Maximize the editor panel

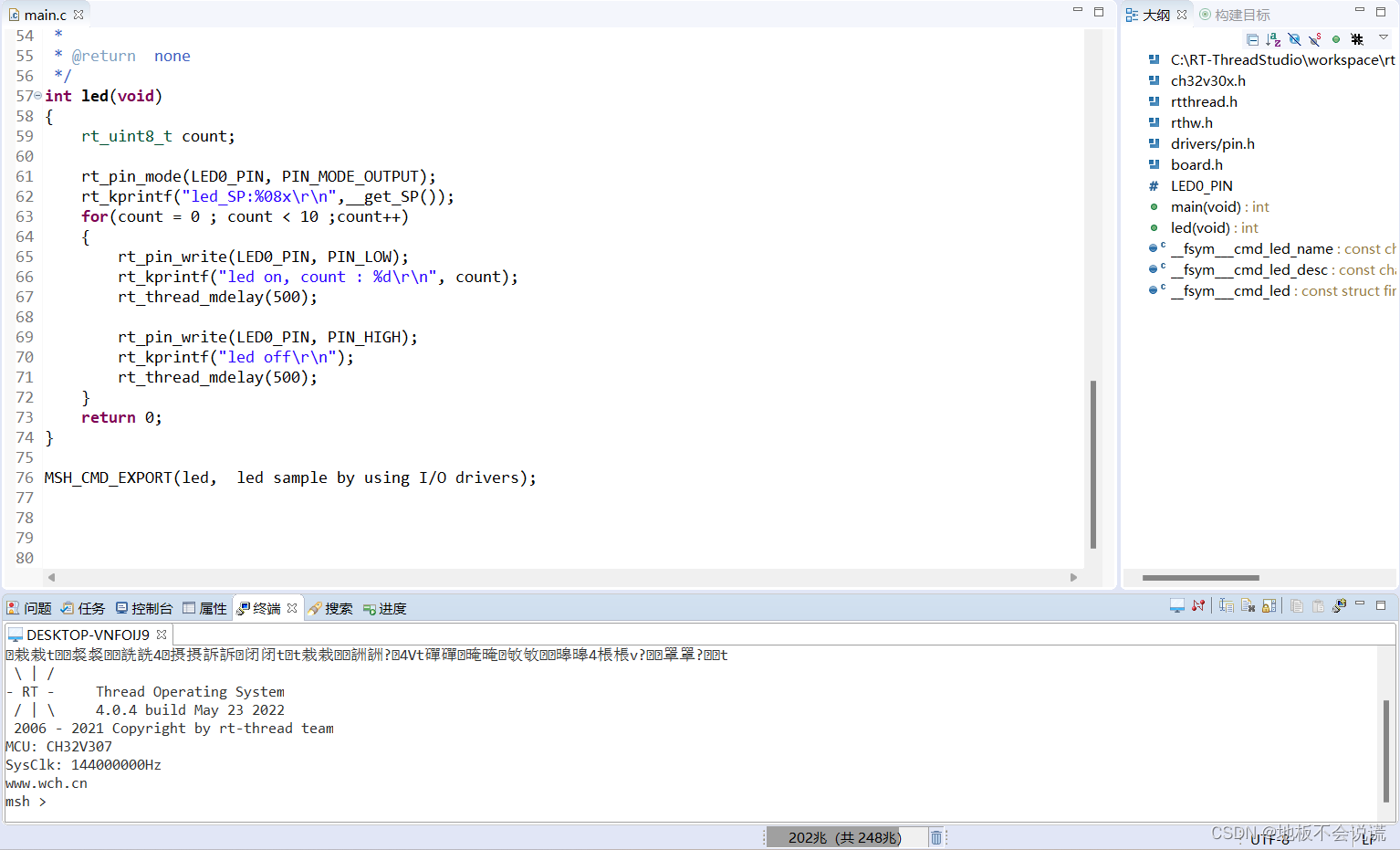pyautogui.click(x=1099, y=11)
